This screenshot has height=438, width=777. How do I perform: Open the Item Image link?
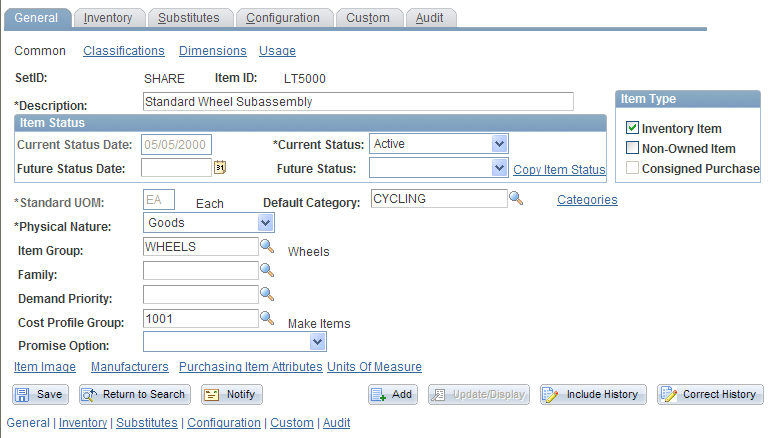pos(45,367)
